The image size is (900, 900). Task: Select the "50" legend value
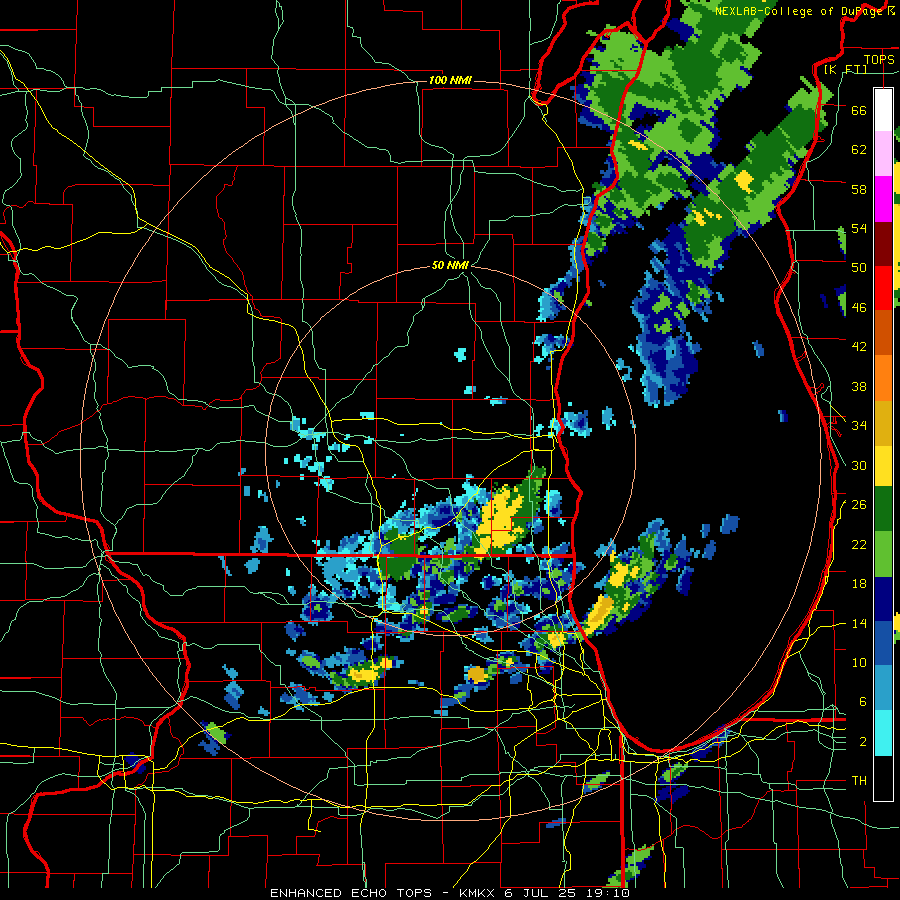pyautogui.click(x=859, y=267)
